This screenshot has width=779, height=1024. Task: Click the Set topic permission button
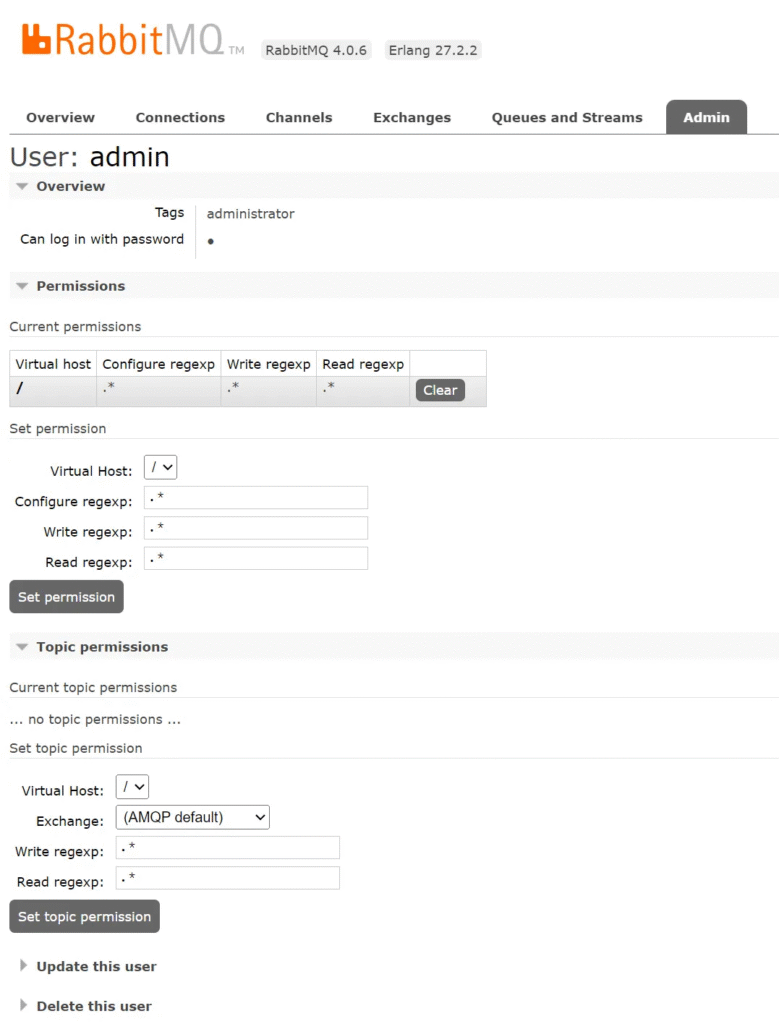pos(84,916)
